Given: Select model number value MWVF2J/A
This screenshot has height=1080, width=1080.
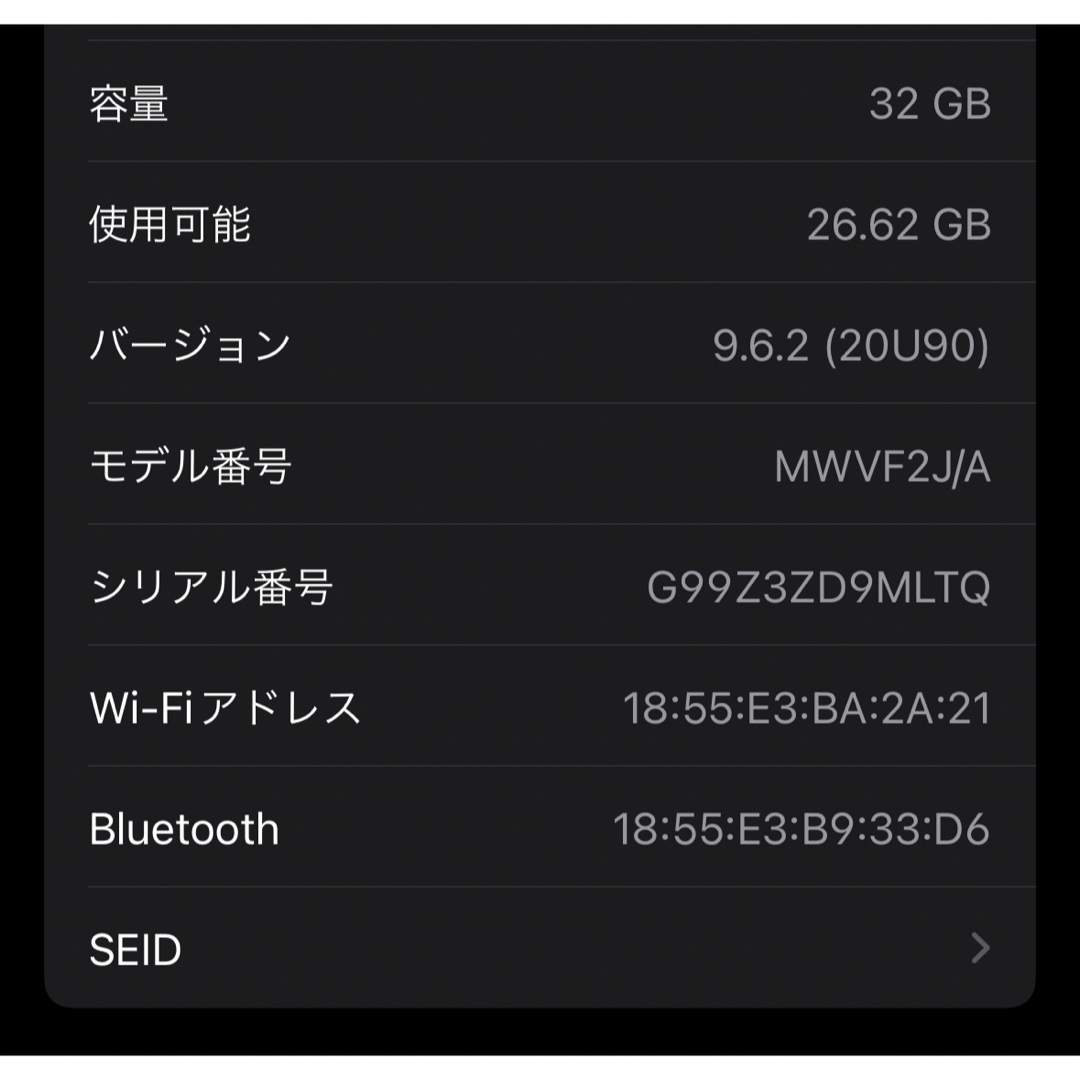Looking at the screenshot, I should (x=882, y=467).
